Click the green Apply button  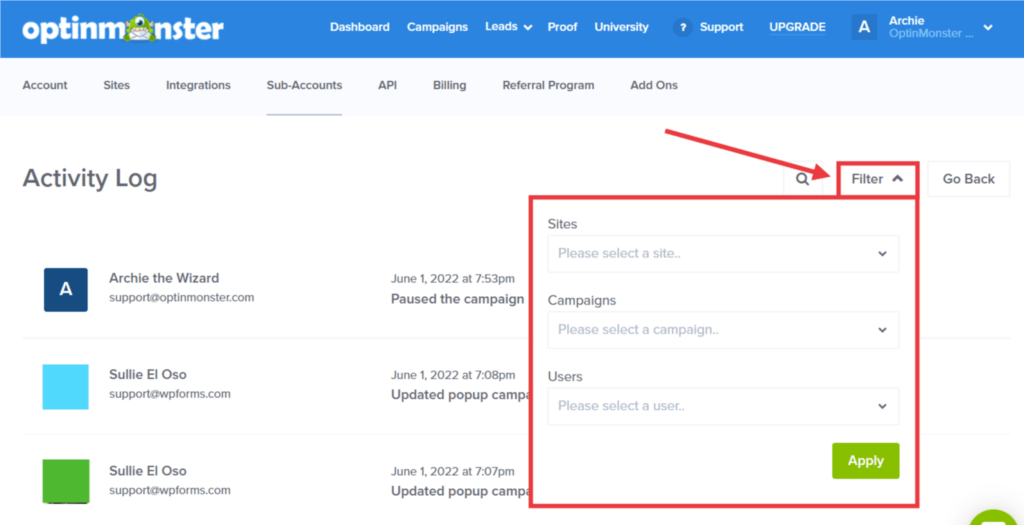point(865,461)
